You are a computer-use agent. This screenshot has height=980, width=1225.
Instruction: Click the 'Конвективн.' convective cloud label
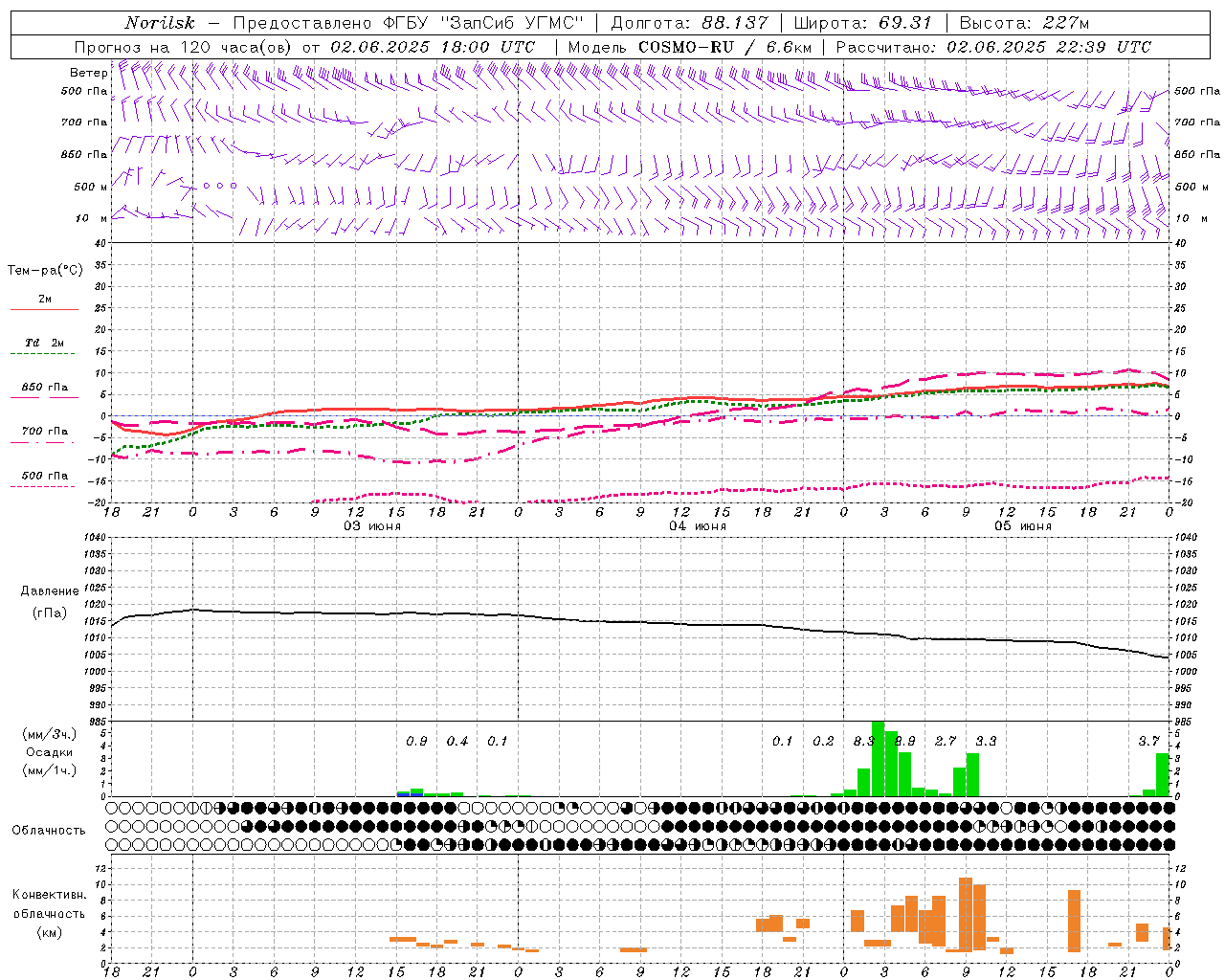[49, 894]
